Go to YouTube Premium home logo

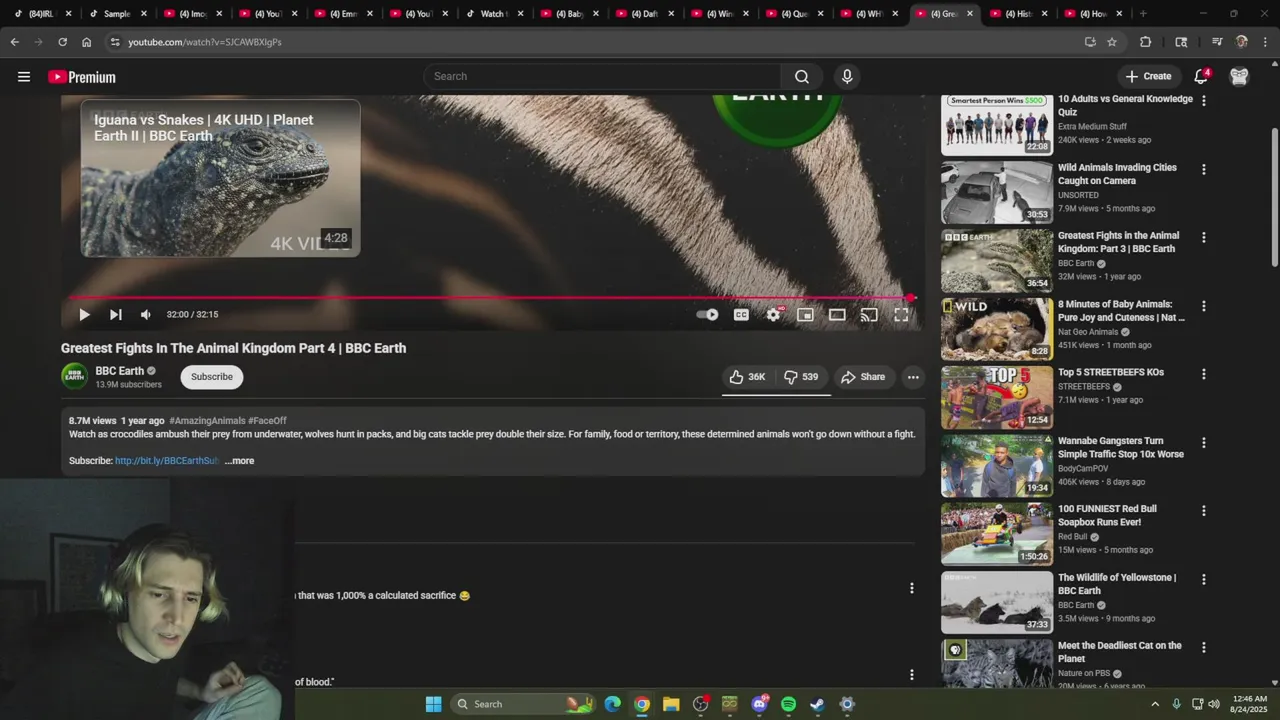[82, 77]
